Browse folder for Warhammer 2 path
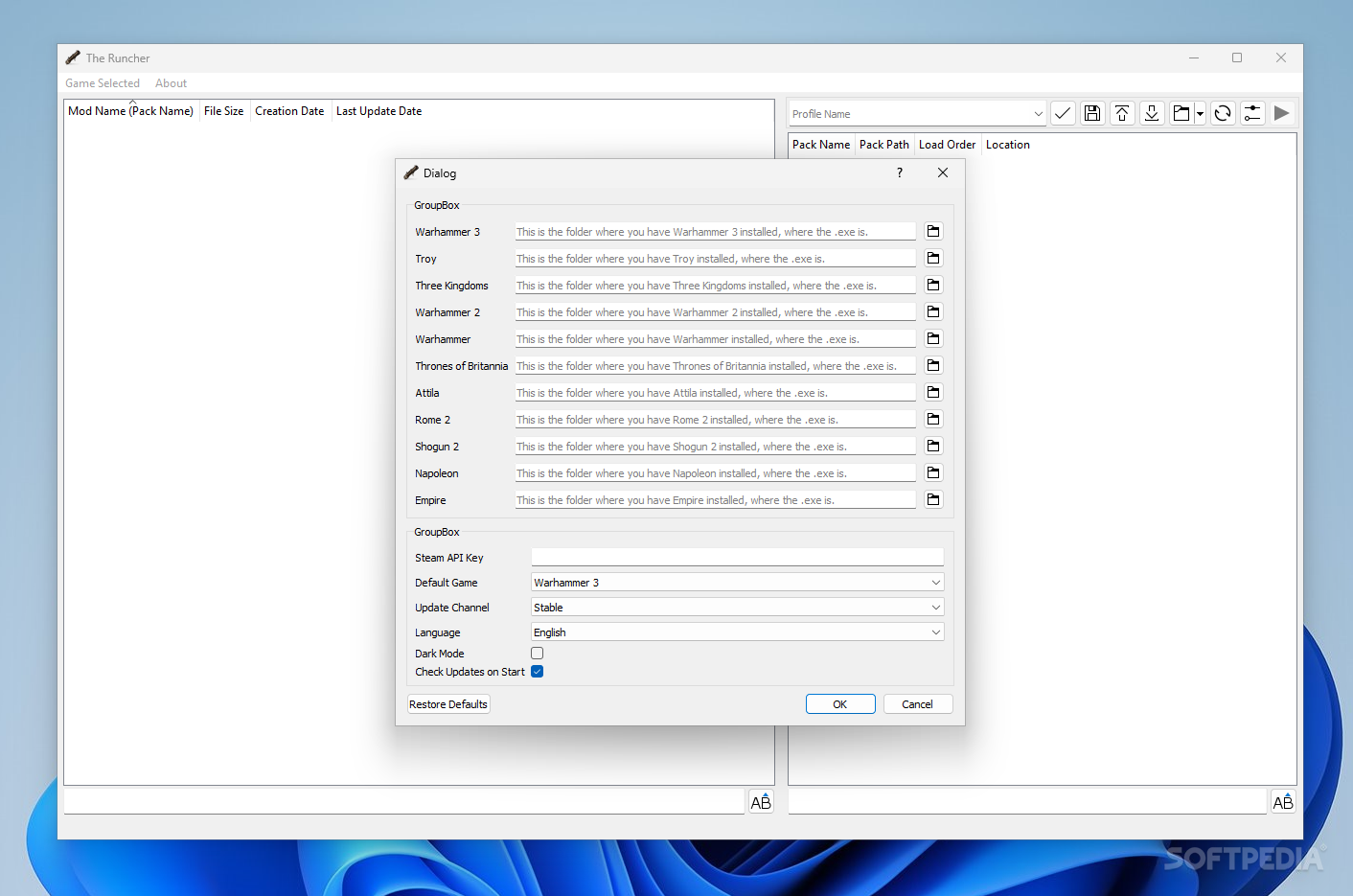Viewport: 1353px width, 896px height. coord(933,311)
